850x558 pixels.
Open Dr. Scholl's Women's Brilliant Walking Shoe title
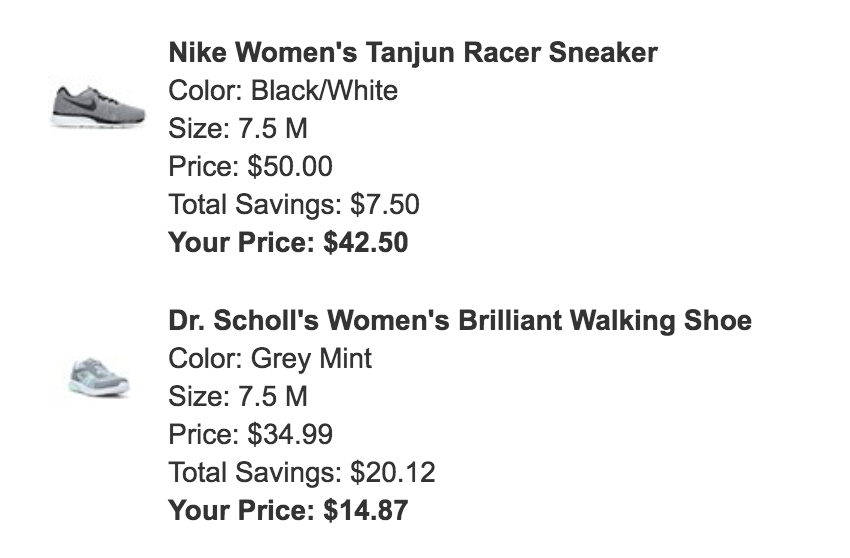coord(460,320)
